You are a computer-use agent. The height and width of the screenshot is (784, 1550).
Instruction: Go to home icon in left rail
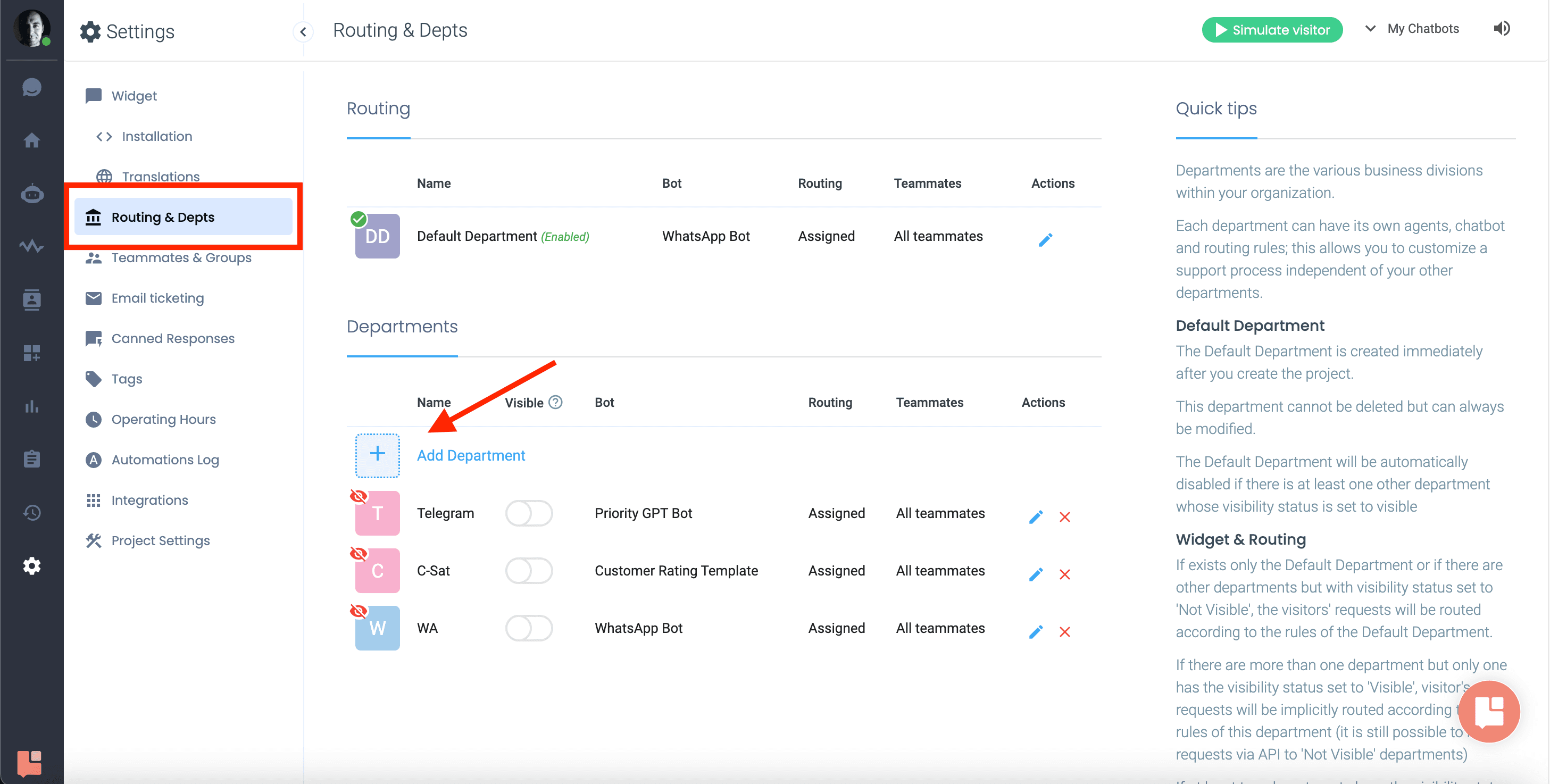coord(31,140)
